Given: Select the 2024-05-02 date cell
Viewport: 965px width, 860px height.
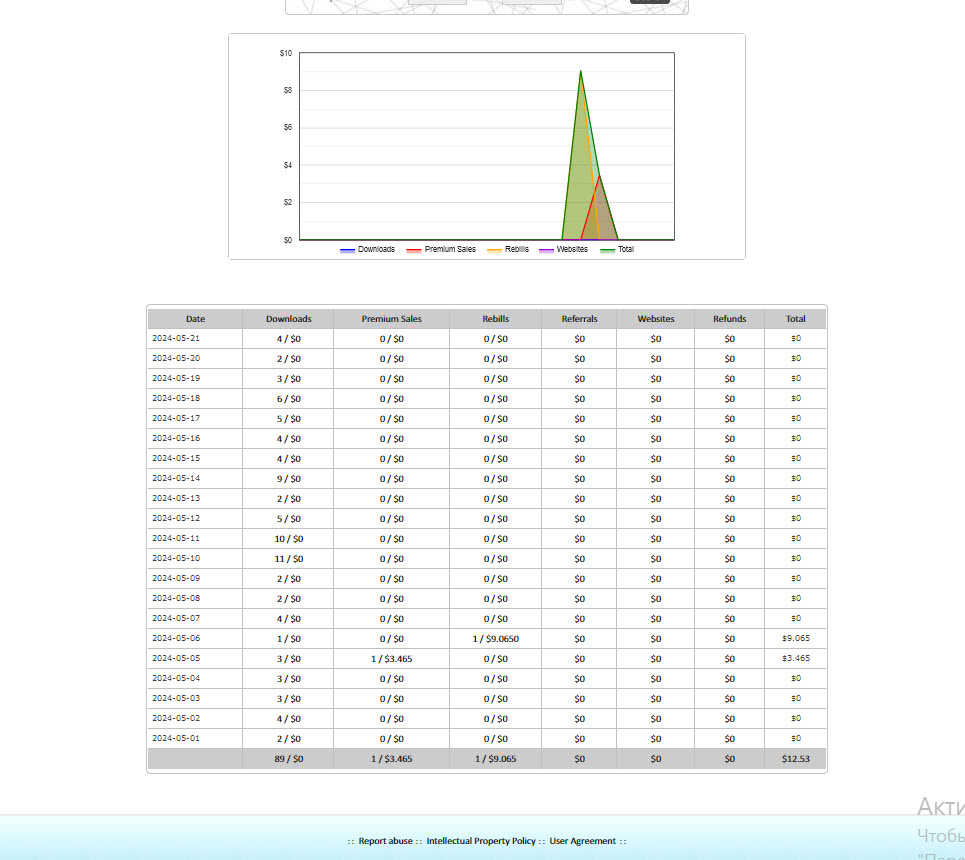Looking at the screenshot, I should pyautogui.click(x=195, y=718).
